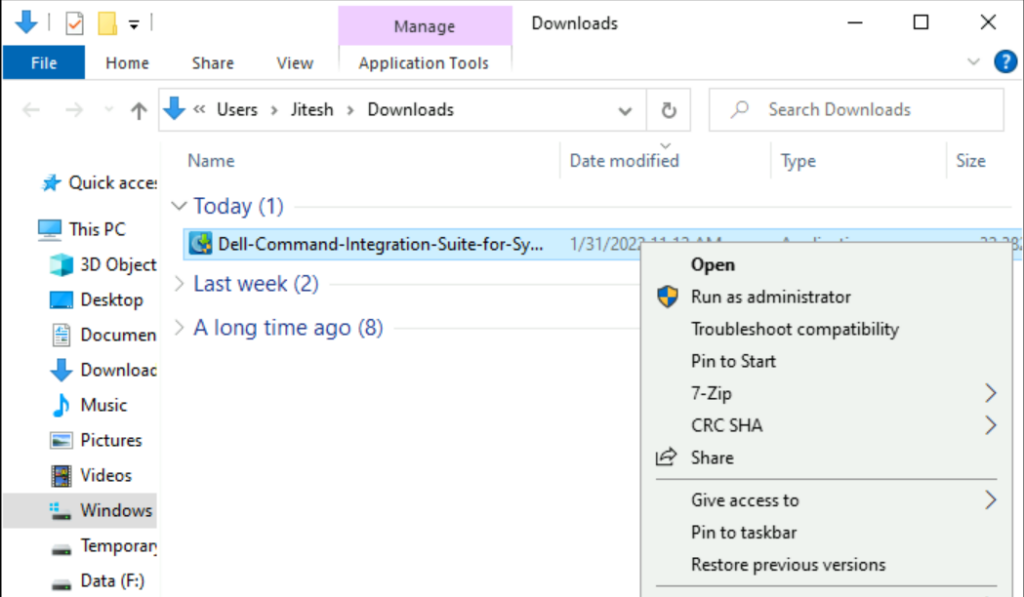Click Downloads in the address path

click(411, 110)
